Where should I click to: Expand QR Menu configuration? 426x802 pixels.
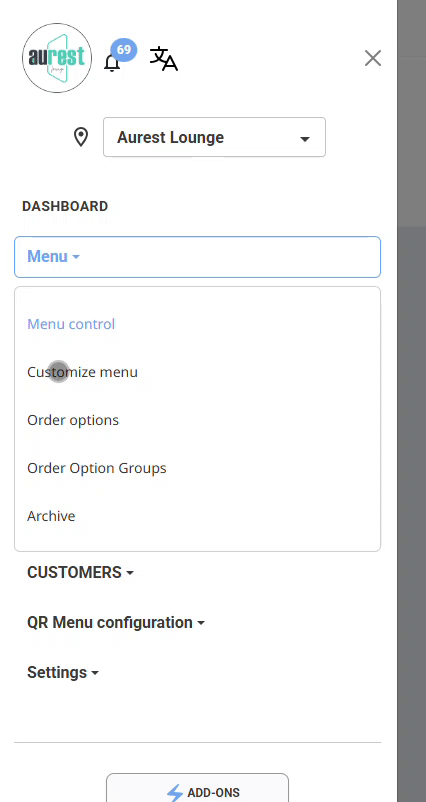tap(116, 622)
